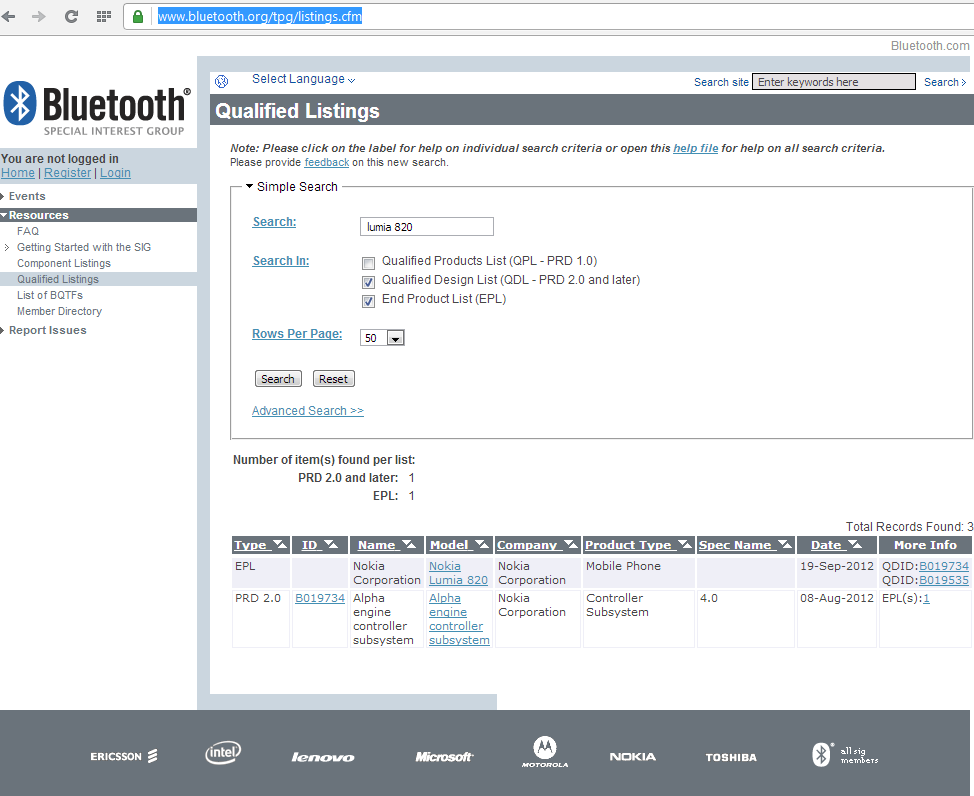
Task: Click the Search button in form
Action: (278, 378)
